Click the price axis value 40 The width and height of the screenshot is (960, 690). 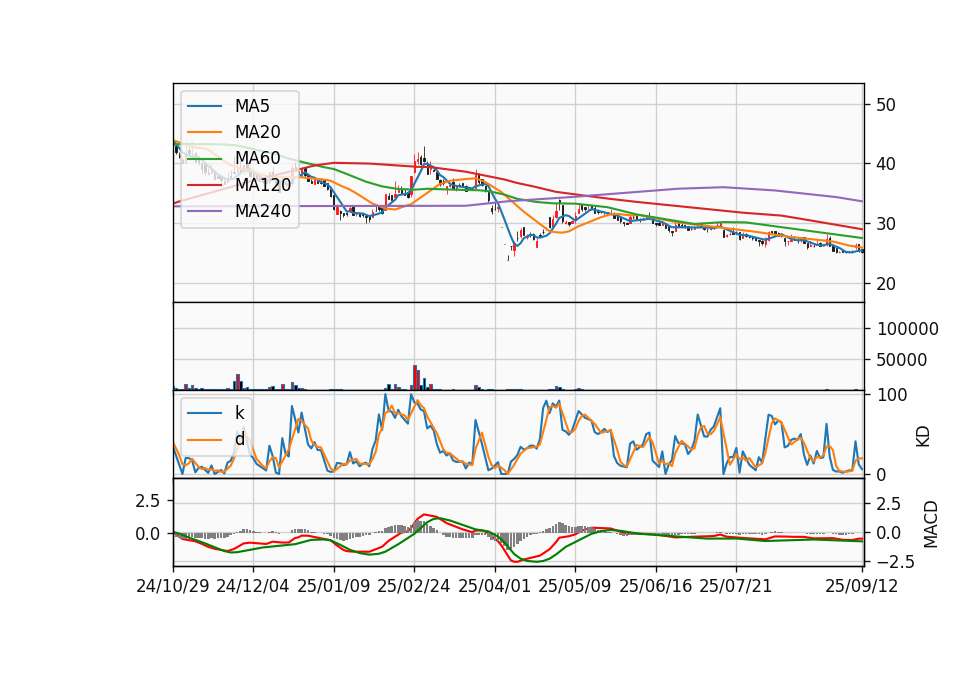point(885,164)
